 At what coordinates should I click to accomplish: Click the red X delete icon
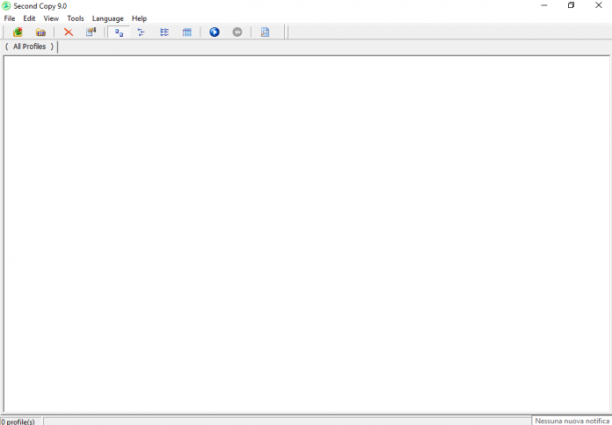pyautogui.click(x=68, y=32)
